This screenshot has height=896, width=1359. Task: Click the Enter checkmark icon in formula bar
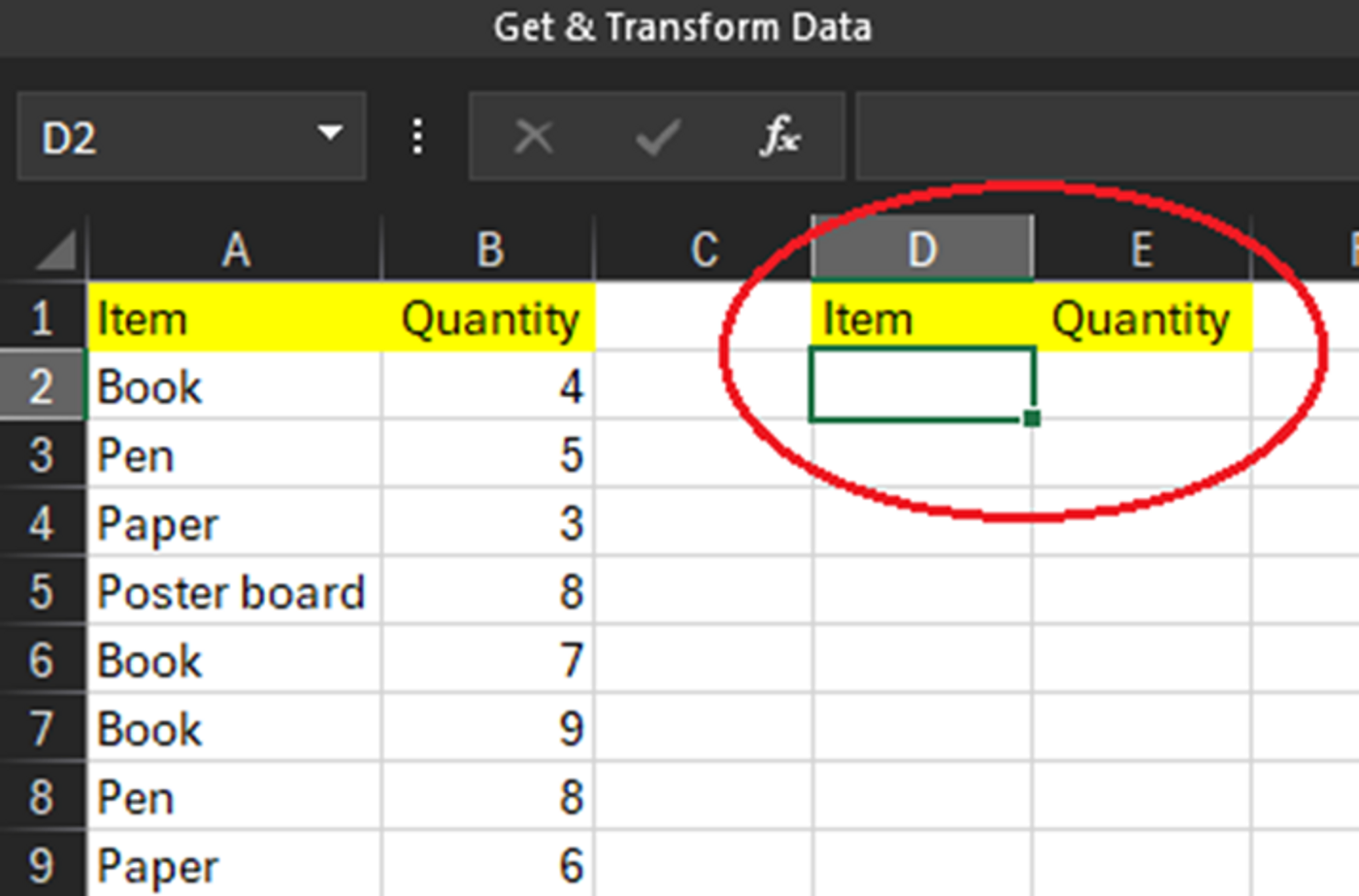657,137
